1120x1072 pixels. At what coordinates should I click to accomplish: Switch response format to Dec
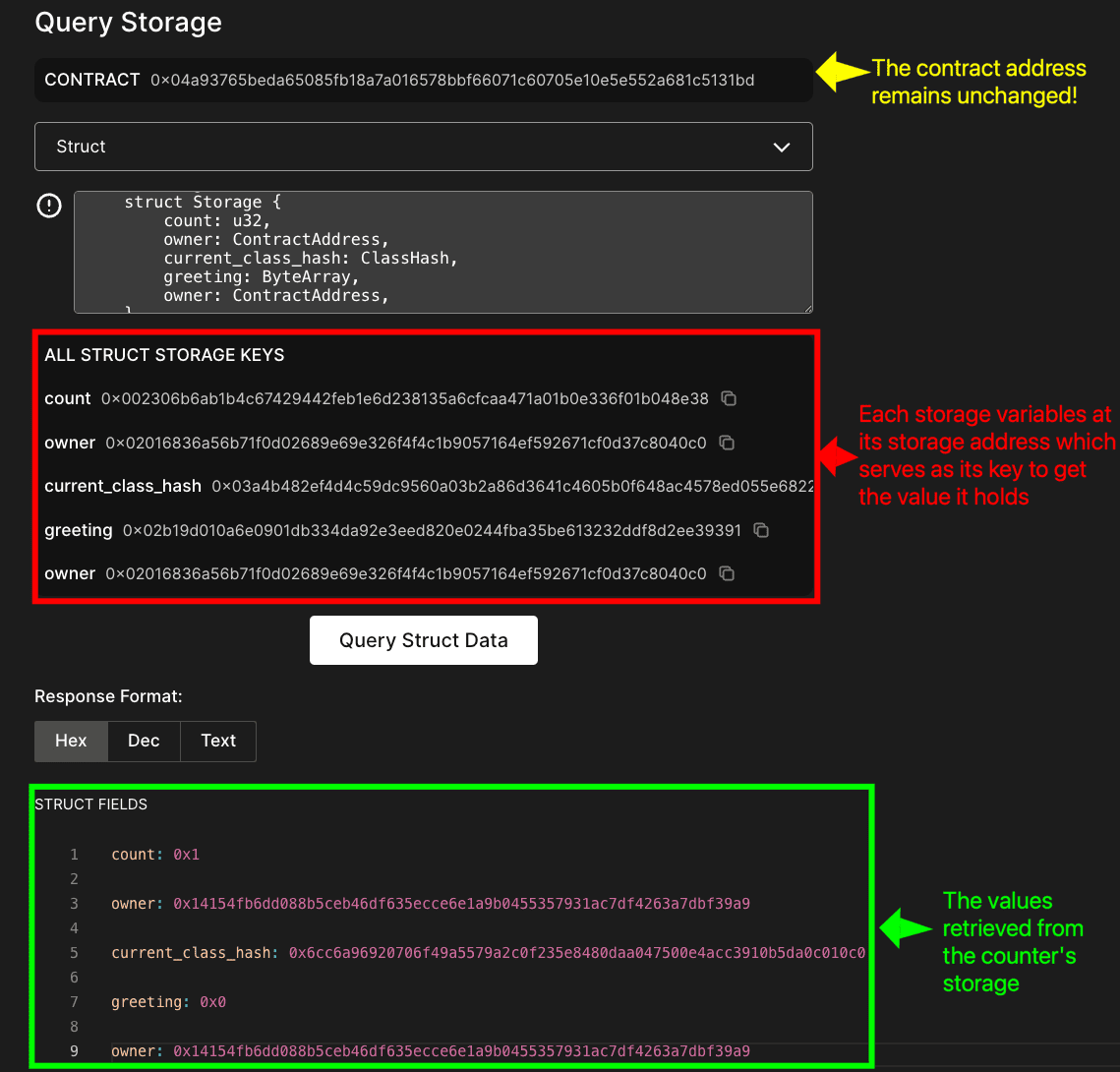click(x=144, y=741)
